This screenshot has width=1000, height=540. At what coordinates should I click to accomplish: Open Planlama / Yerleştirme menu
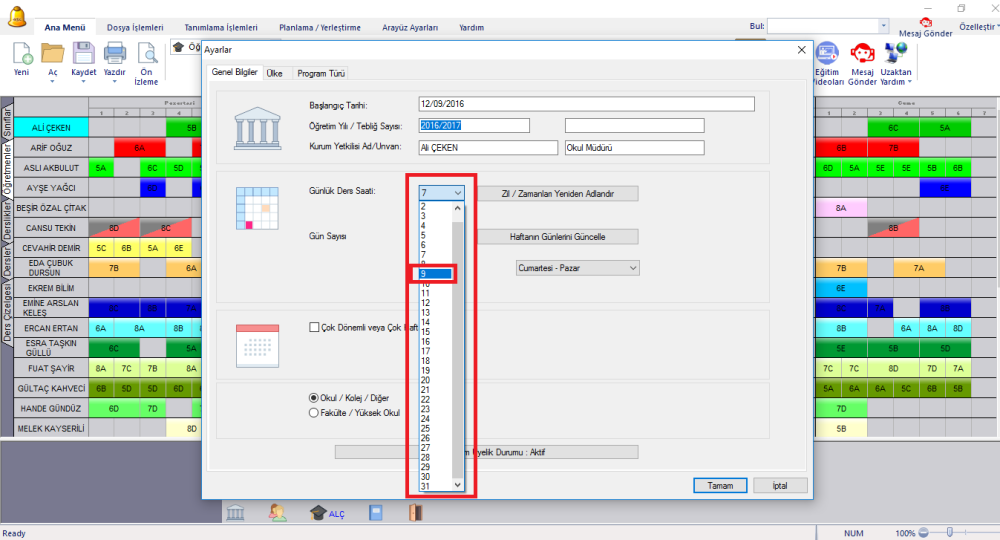320,27
